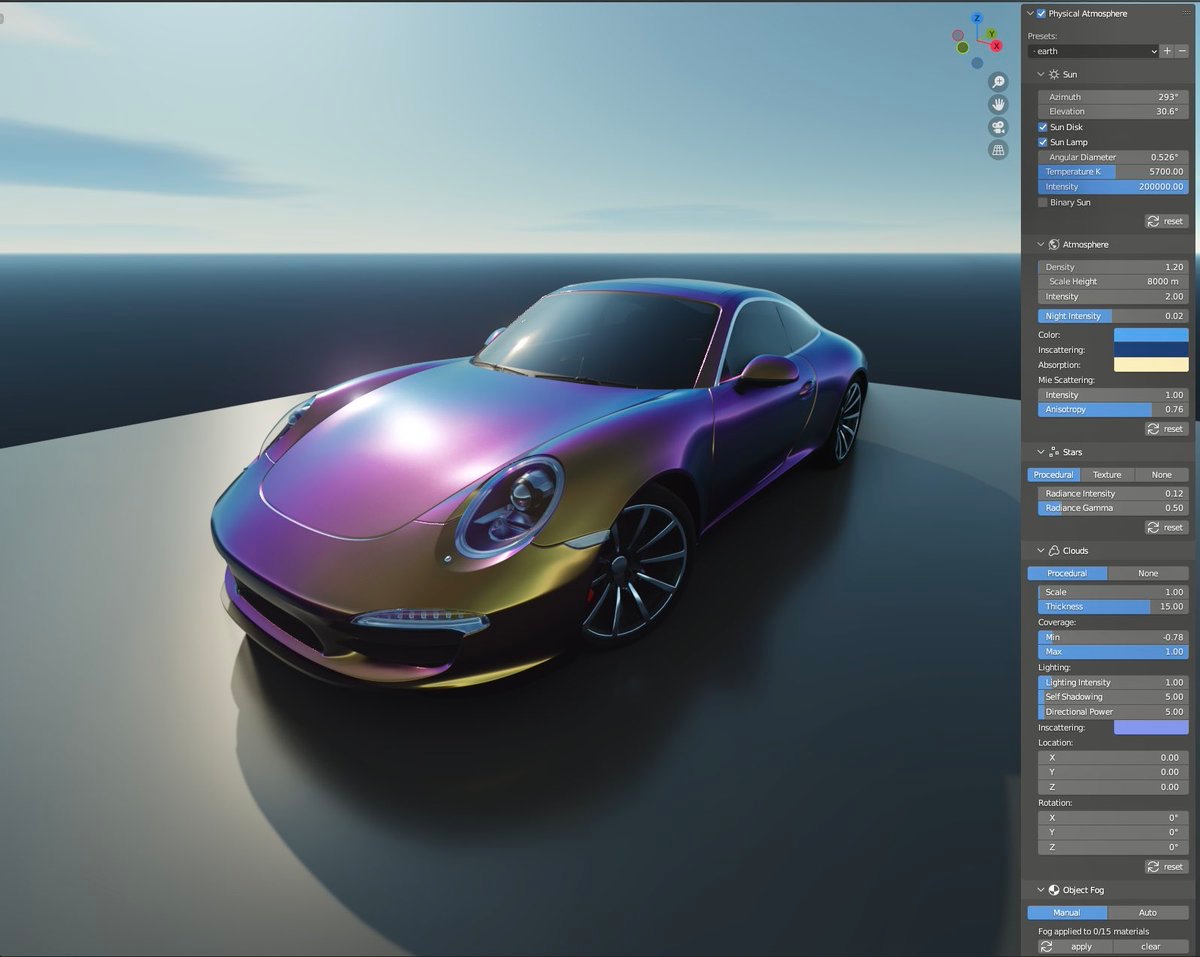Click the Night Intensity slider
The height and width of the screenshot is (957, 1200).
[1113, 316]
